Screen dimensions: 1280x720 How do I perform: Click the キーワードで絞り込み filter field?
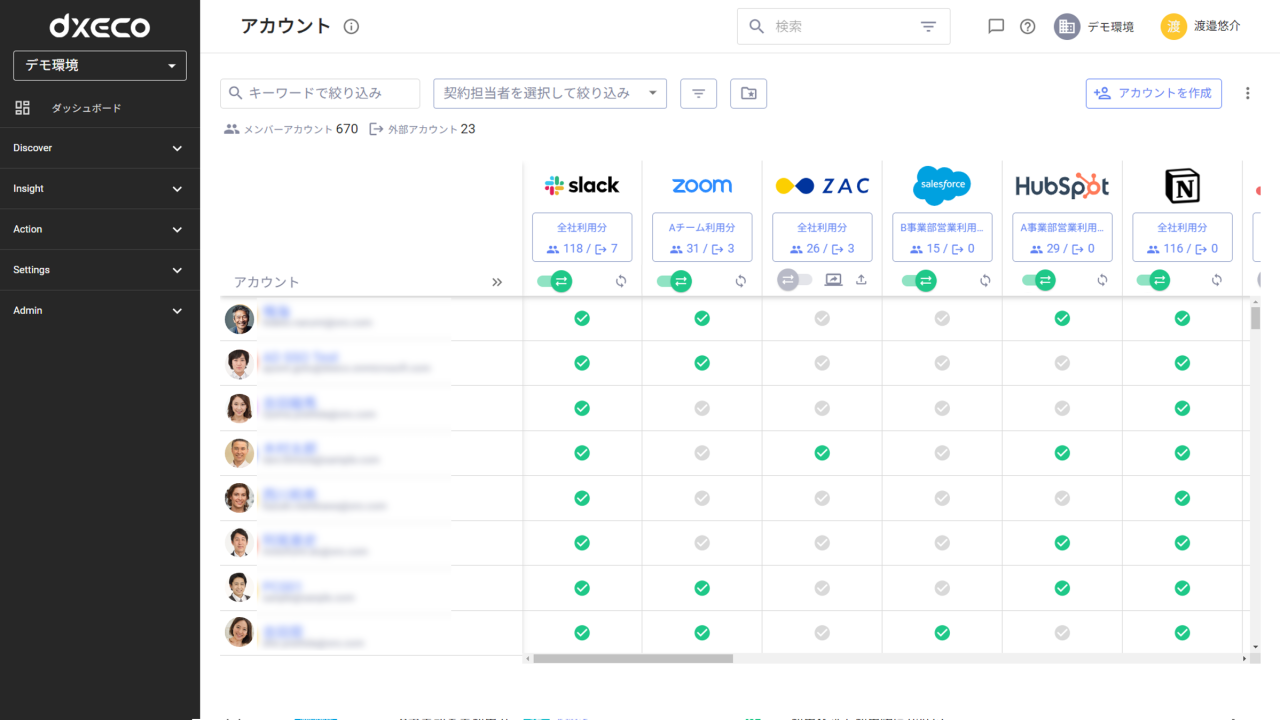point(320,93)
